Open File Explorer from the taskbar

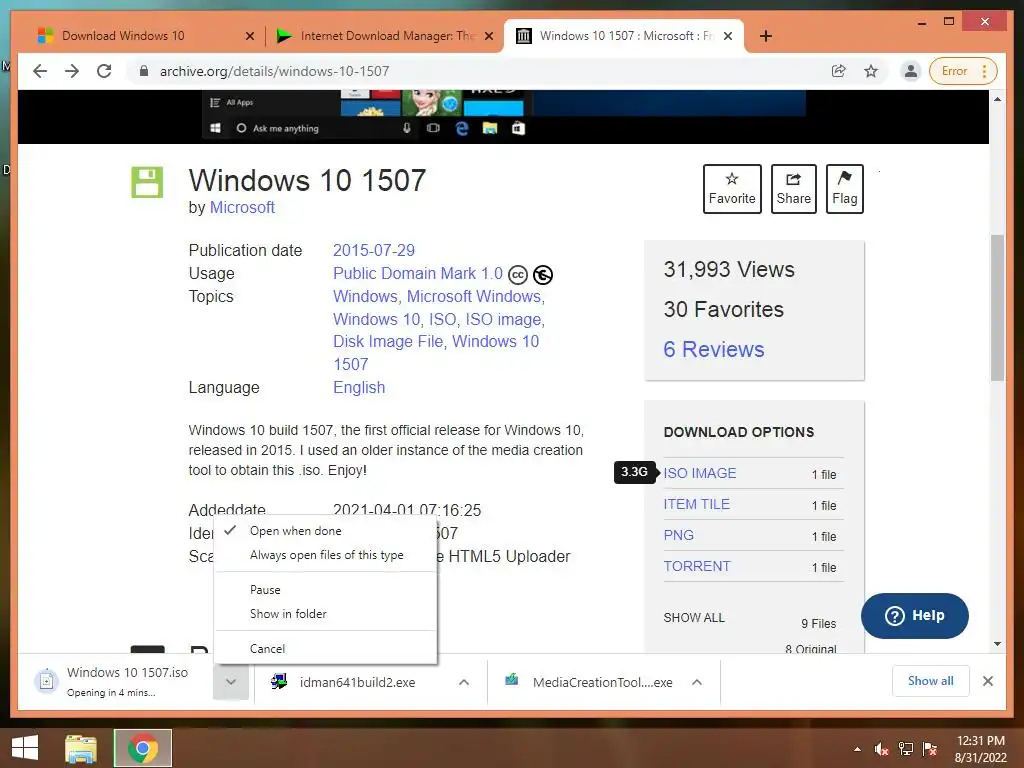(x=81, y=748)
